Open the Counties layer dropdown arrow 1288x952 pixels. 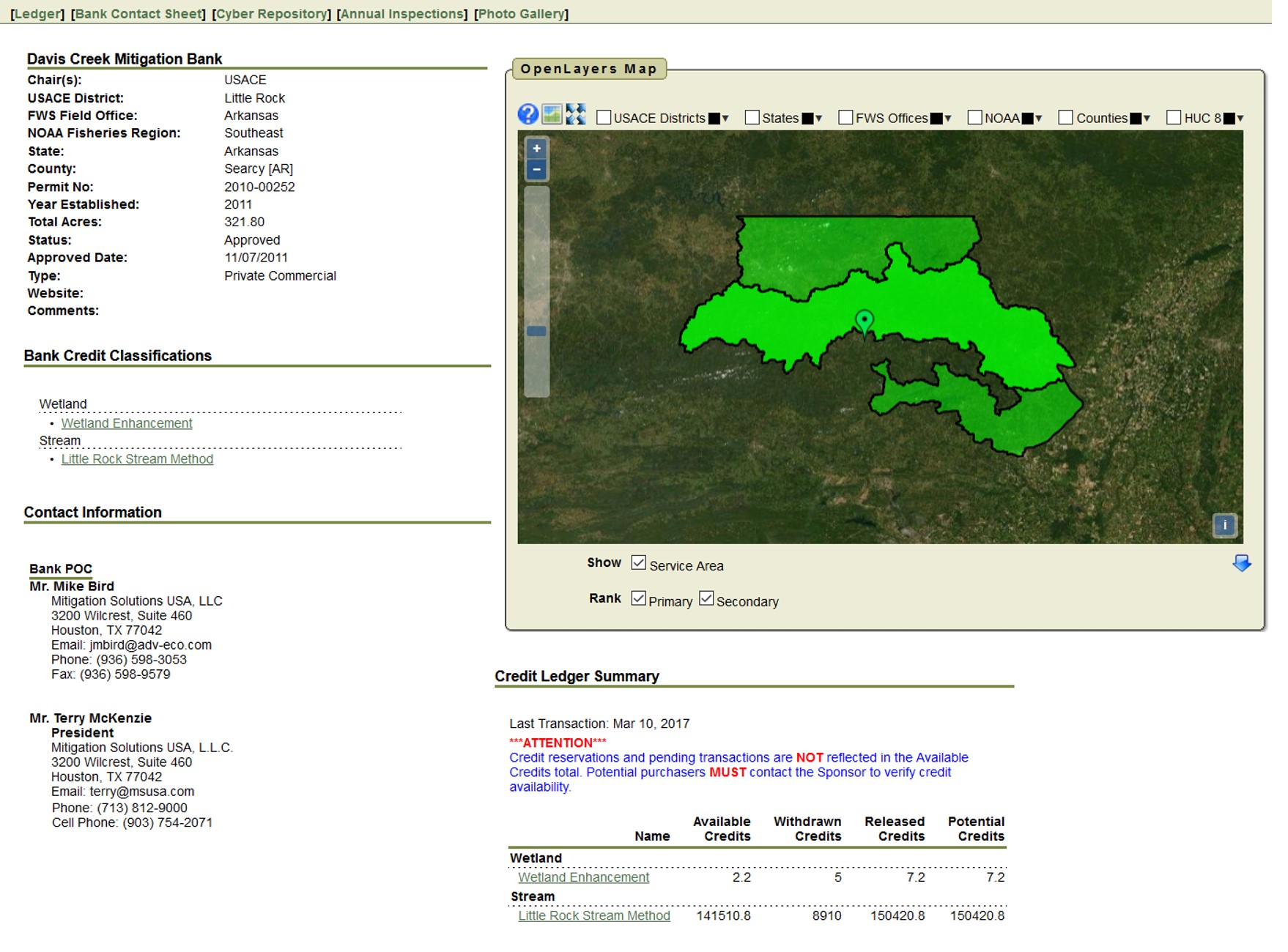pyautogui.click(x=1147, y=119)
